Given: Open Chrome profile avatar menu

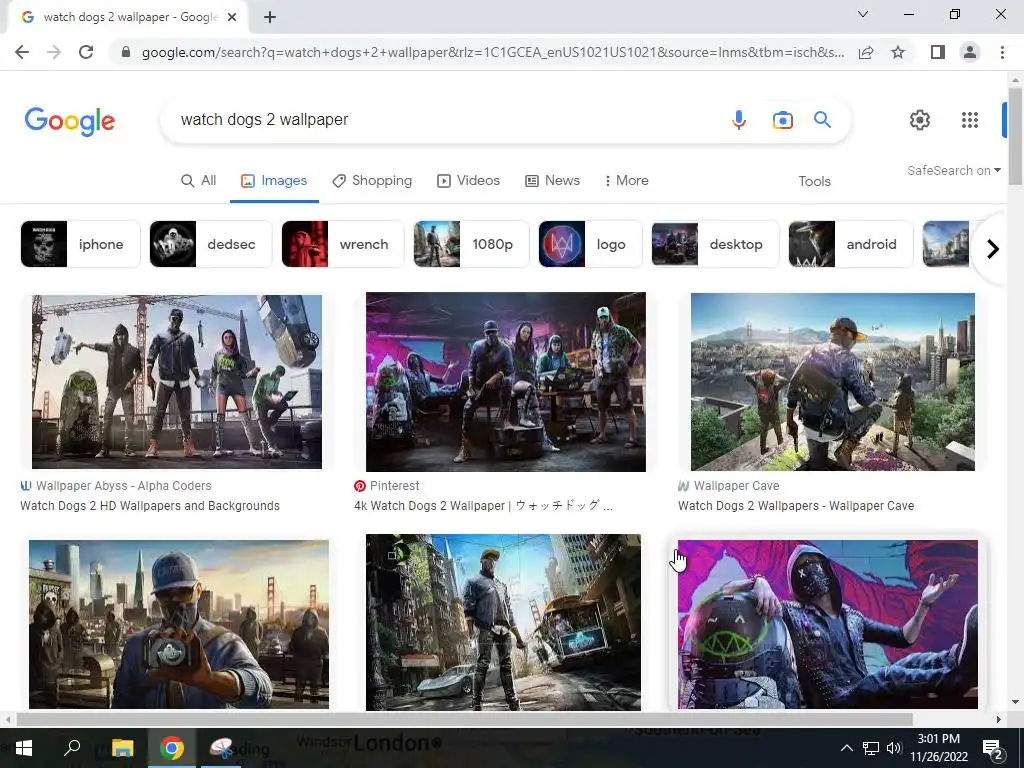Looking at the screenshot, I should pyautogui.click(x=970, y=52).
